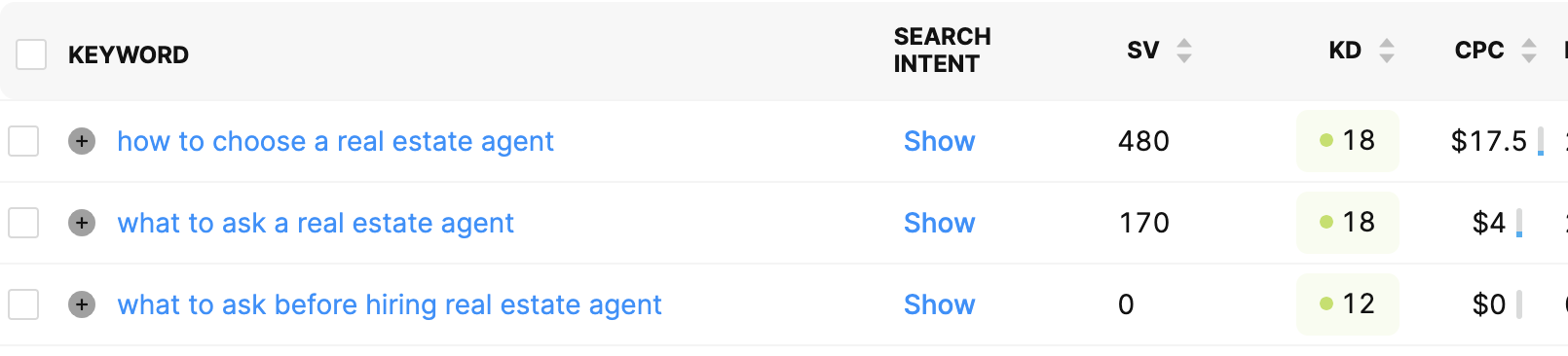Show search intent for the third keyword row
Viewport: 1568px width, 356px height.
pyautogui.click(x=939, y=304)
